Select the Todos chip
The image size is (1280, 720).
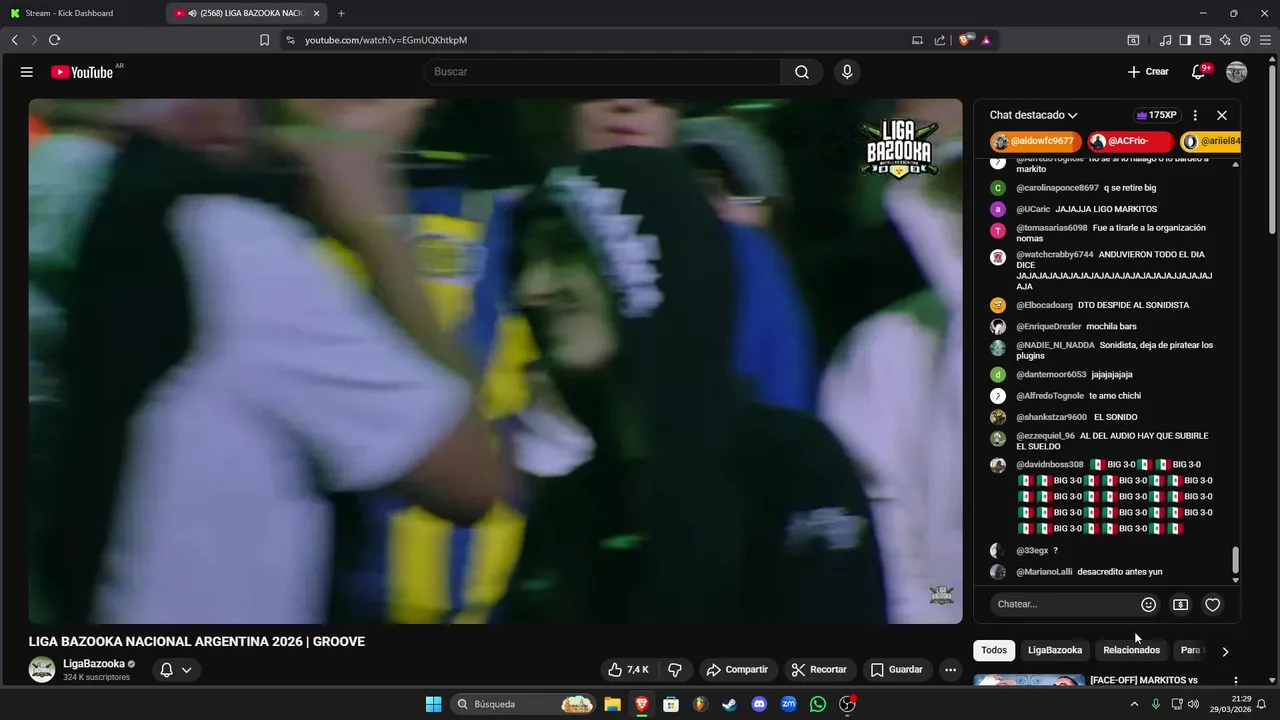click(x=994, y=650)
